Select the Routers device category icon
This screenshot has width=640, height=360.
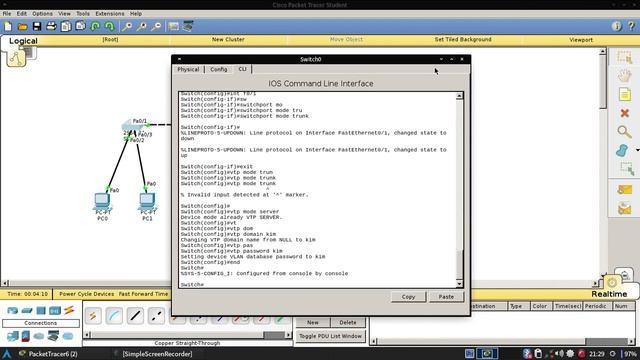[13, 311]
